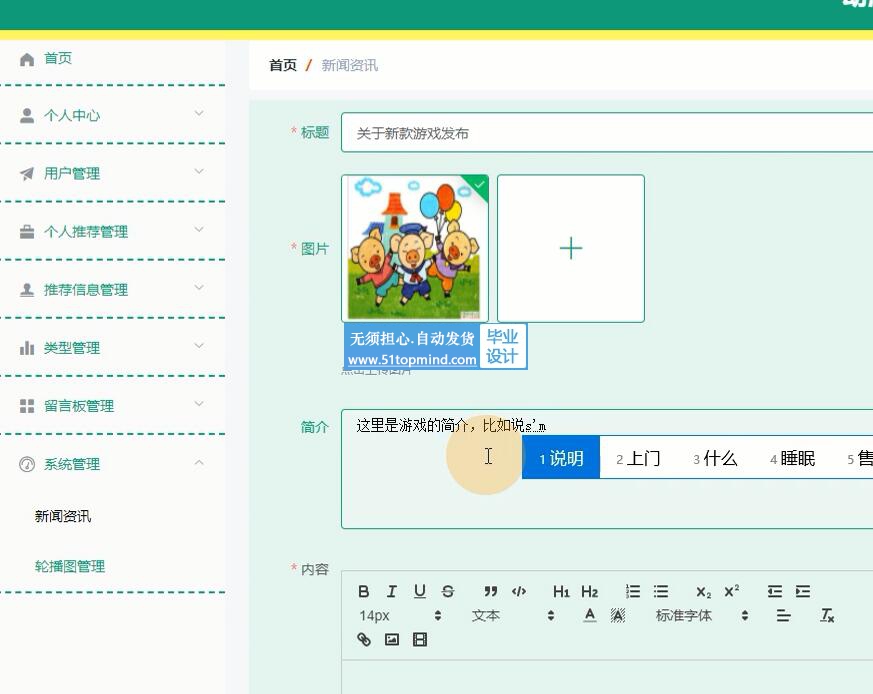873x694 pixels.
Task: Open 轮播图管理 submenu item
Action: tap(70, 566)
